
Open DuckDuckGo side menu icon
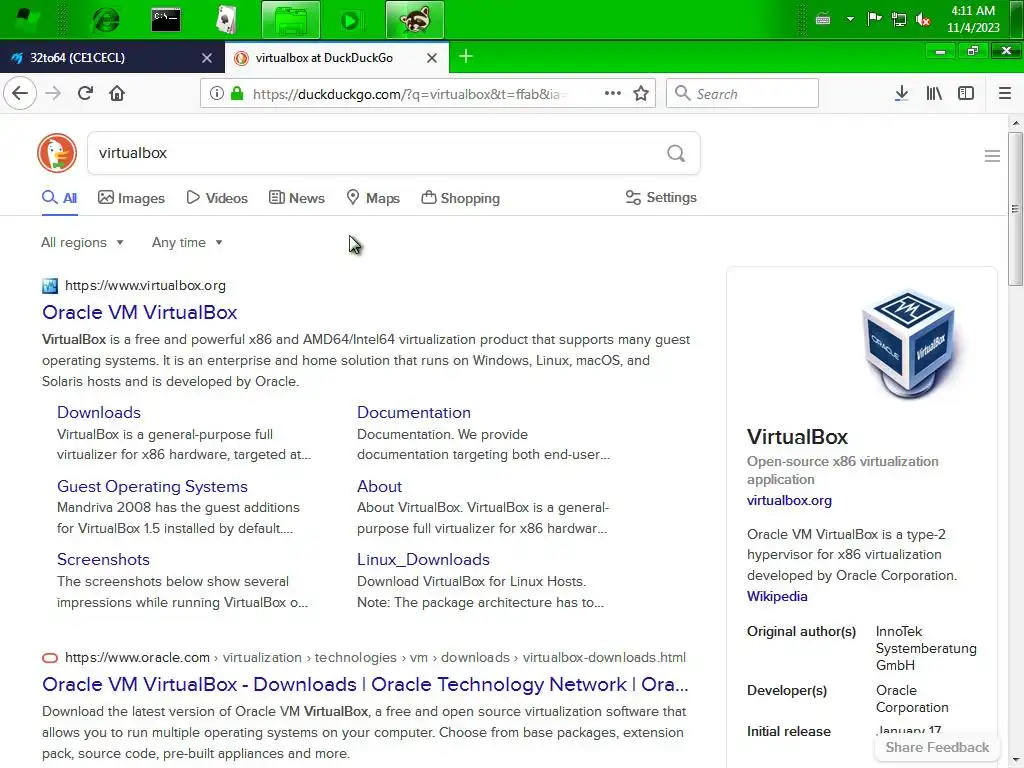point(992,155)
